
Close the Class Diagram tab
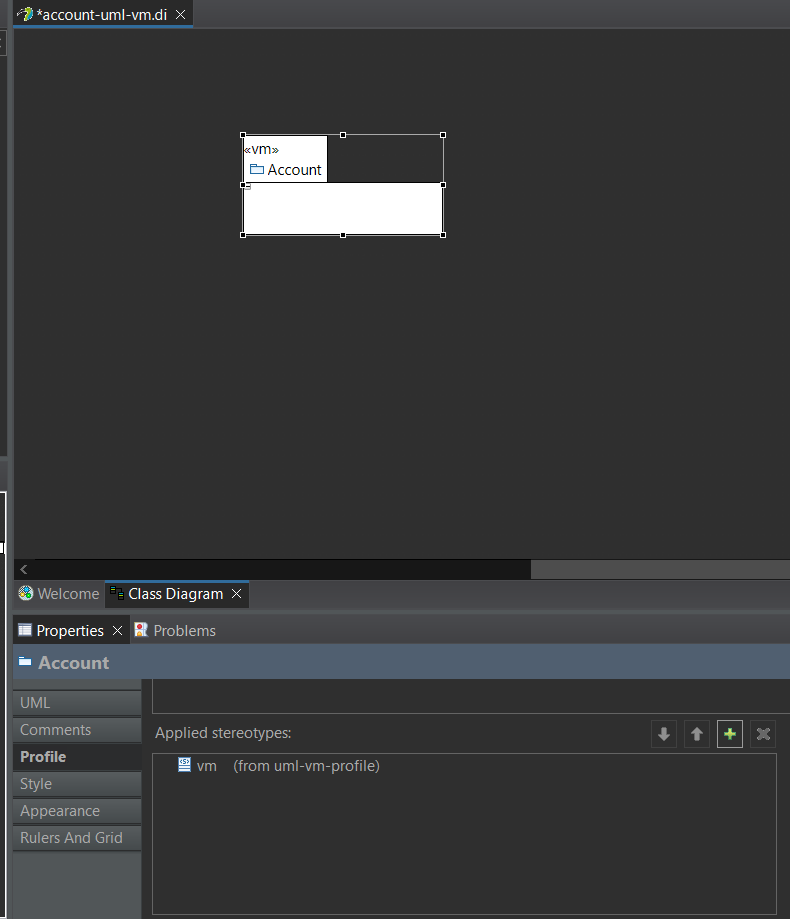(x=236, y=594)
